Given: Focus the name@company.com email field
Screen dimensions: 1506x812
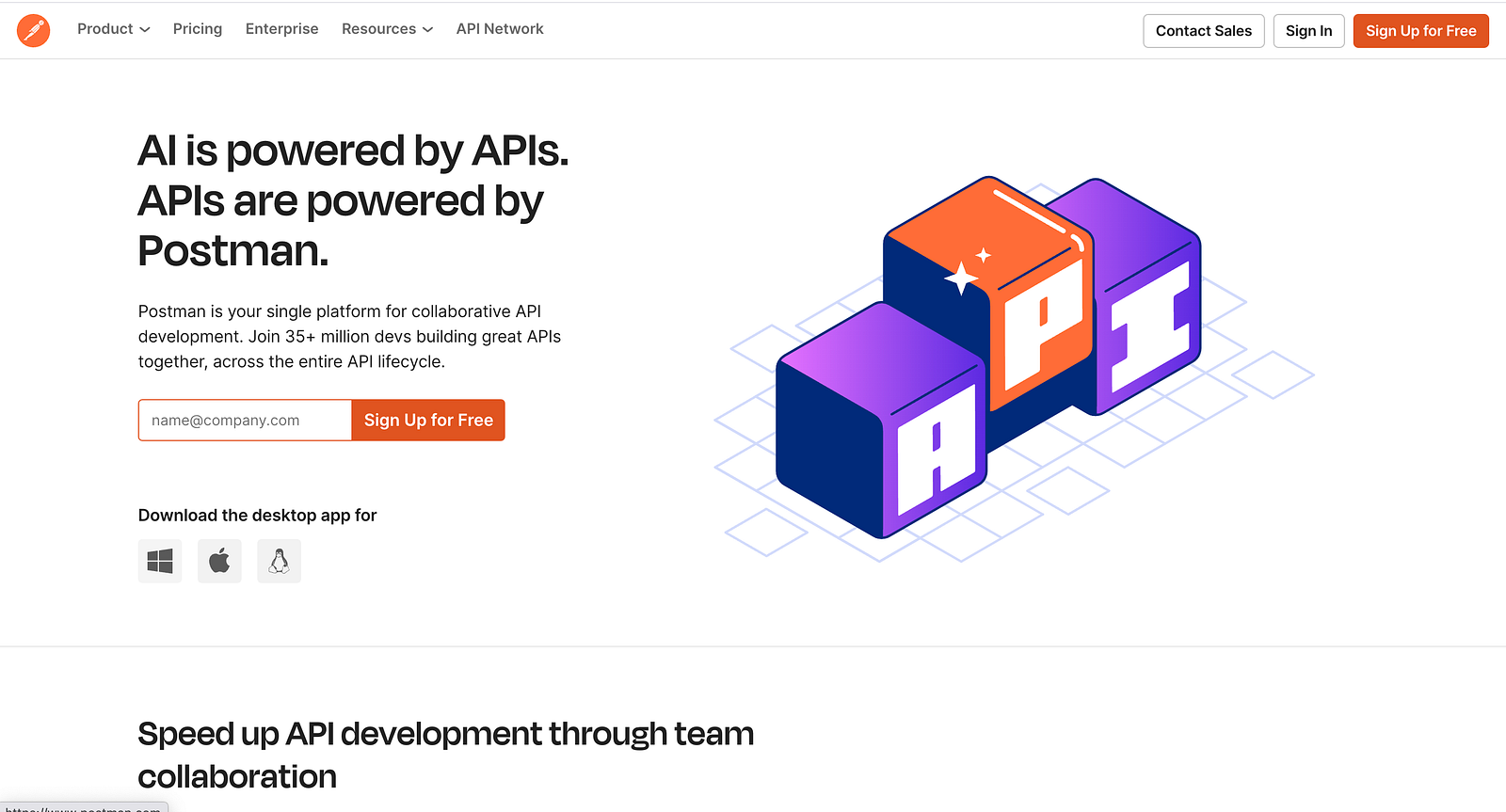Looking at the screenshot, I should tap(245, 420).
